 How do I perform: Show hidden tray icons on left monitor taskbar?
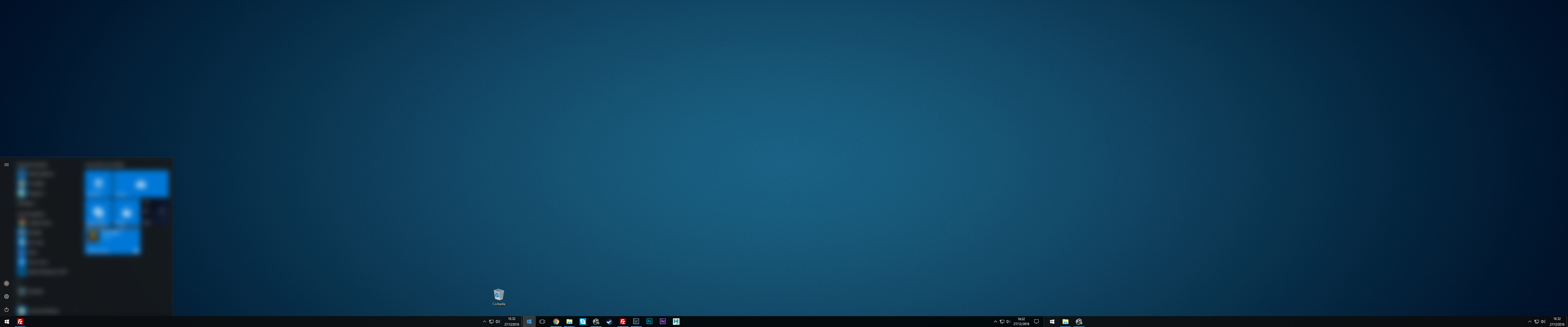click(x=485, y=322)
